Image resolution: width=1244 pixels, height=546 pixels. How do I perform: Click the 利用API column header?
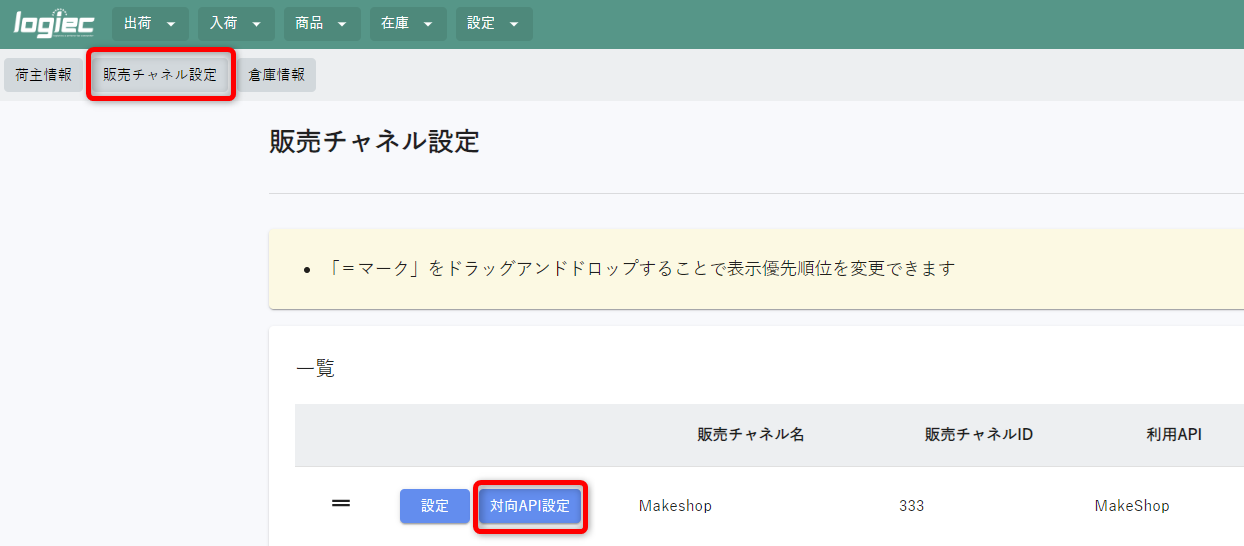(x=1174, y=435)
